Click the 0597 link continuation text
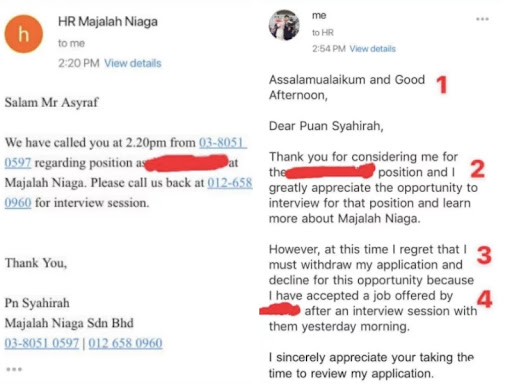Screen dimensions: 512x384 pos(18,163)
